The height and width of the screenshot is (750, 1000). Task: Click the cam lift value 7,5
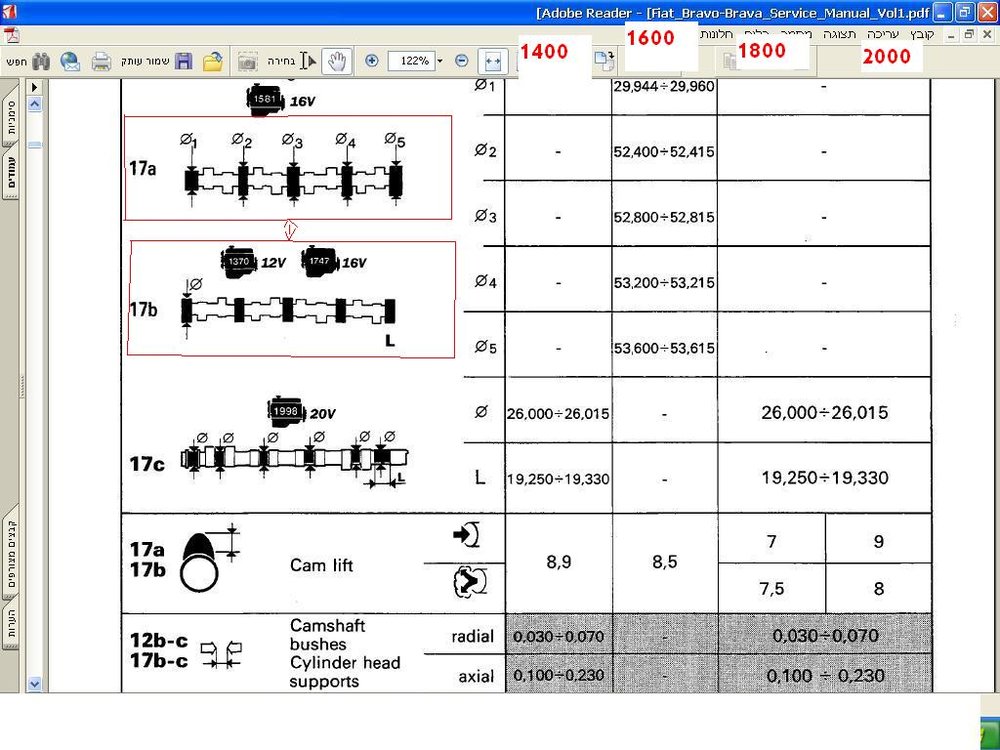772,589
